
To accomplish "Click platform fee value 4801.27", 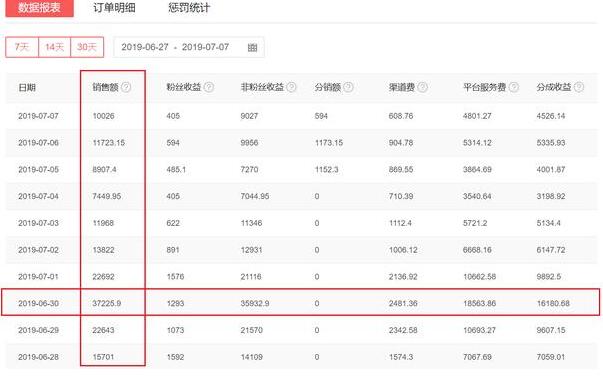I will point(477,116).
